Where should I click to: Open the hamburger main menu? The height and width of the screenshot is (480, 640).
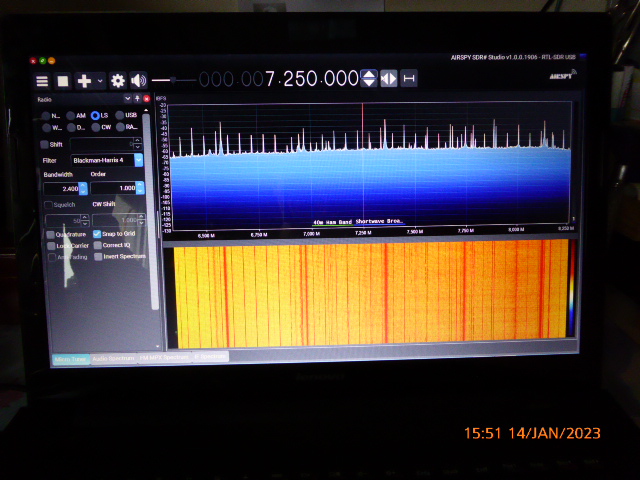(x=42, y=81)
